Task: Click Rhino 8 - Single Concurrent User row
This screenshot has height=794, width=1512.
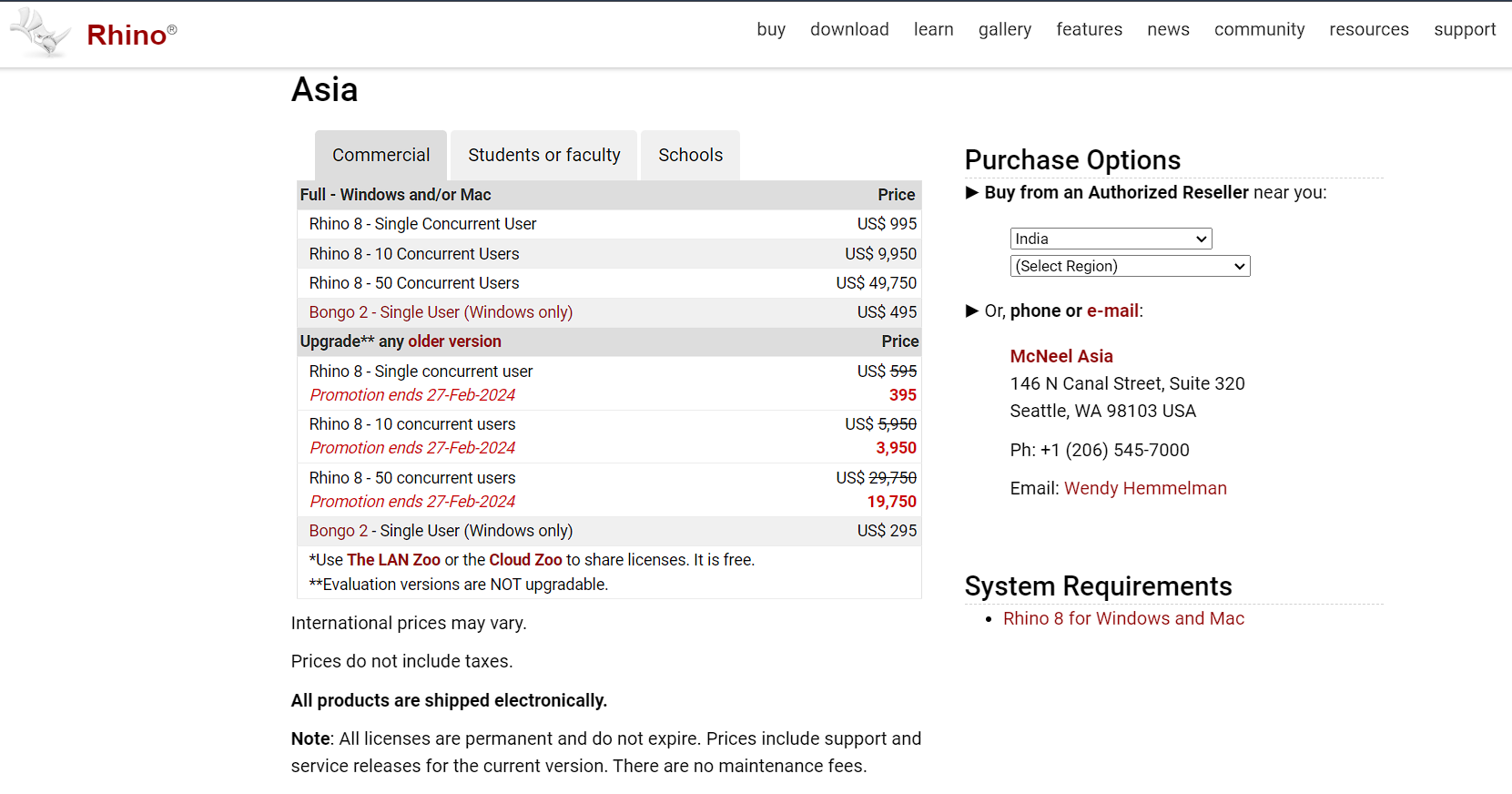Action: click(x=609, y=224)
